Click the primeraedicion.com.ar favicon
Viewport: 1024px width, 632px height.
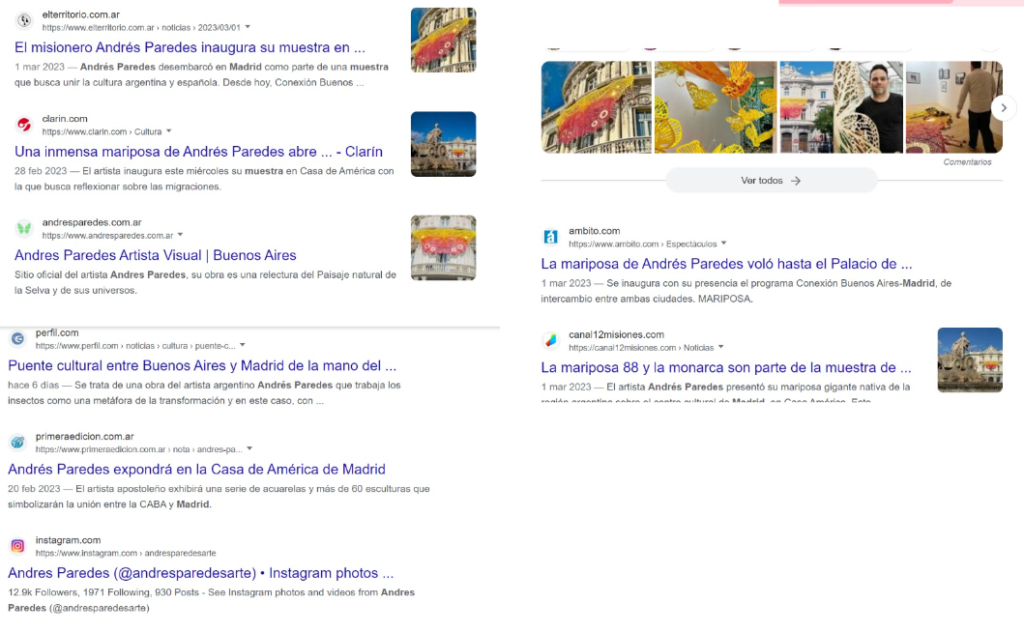(18, 442)
